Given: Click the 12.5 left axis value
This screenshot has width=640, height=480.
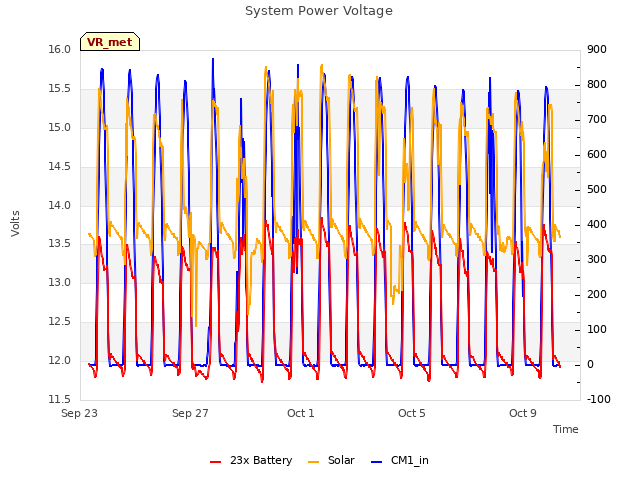Looking at the screenshot, I should (x=60, y=322).
